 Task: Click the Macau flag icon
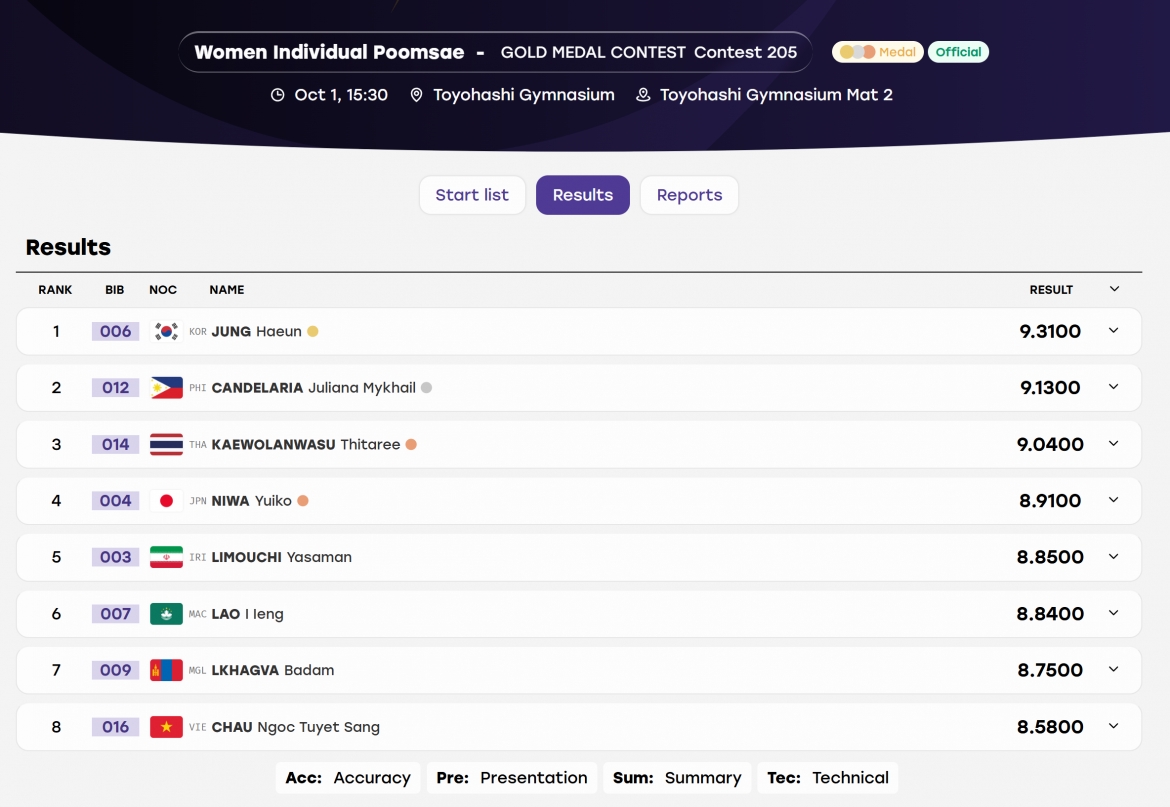point(166,614)
